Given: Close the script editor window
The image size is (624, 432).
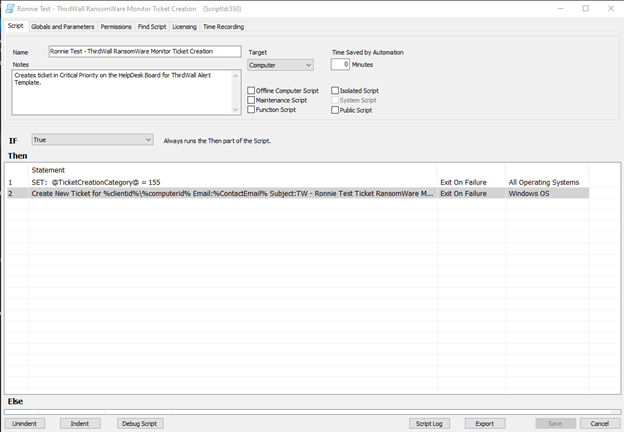Looking at the screenshot, I should coord(611,8).
